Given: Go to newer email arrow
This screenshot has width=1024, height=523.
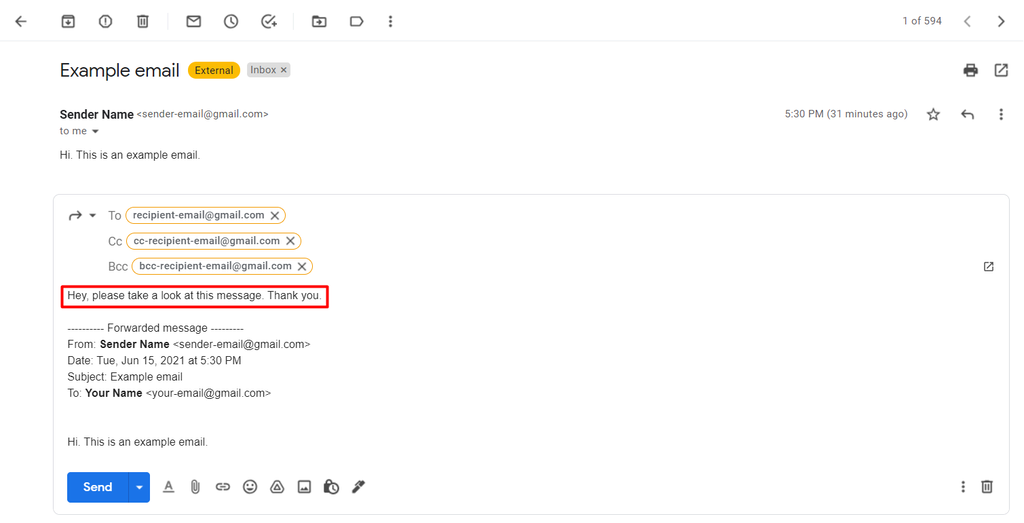Looking at the screenshot, I should coord(967,22).
